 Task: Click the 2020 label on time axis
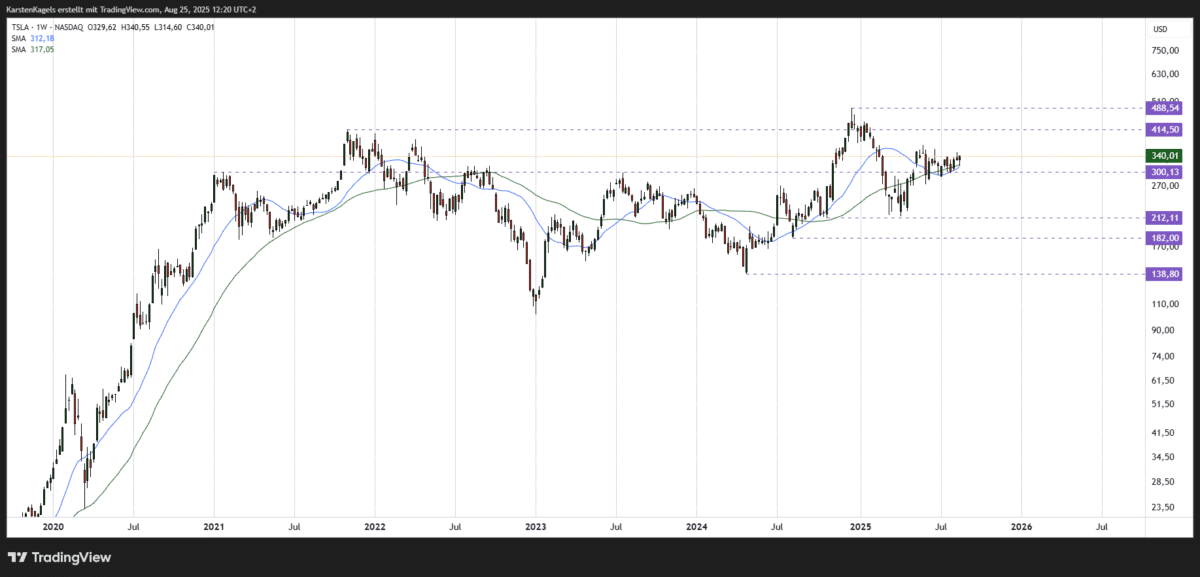tap(53, 525)
